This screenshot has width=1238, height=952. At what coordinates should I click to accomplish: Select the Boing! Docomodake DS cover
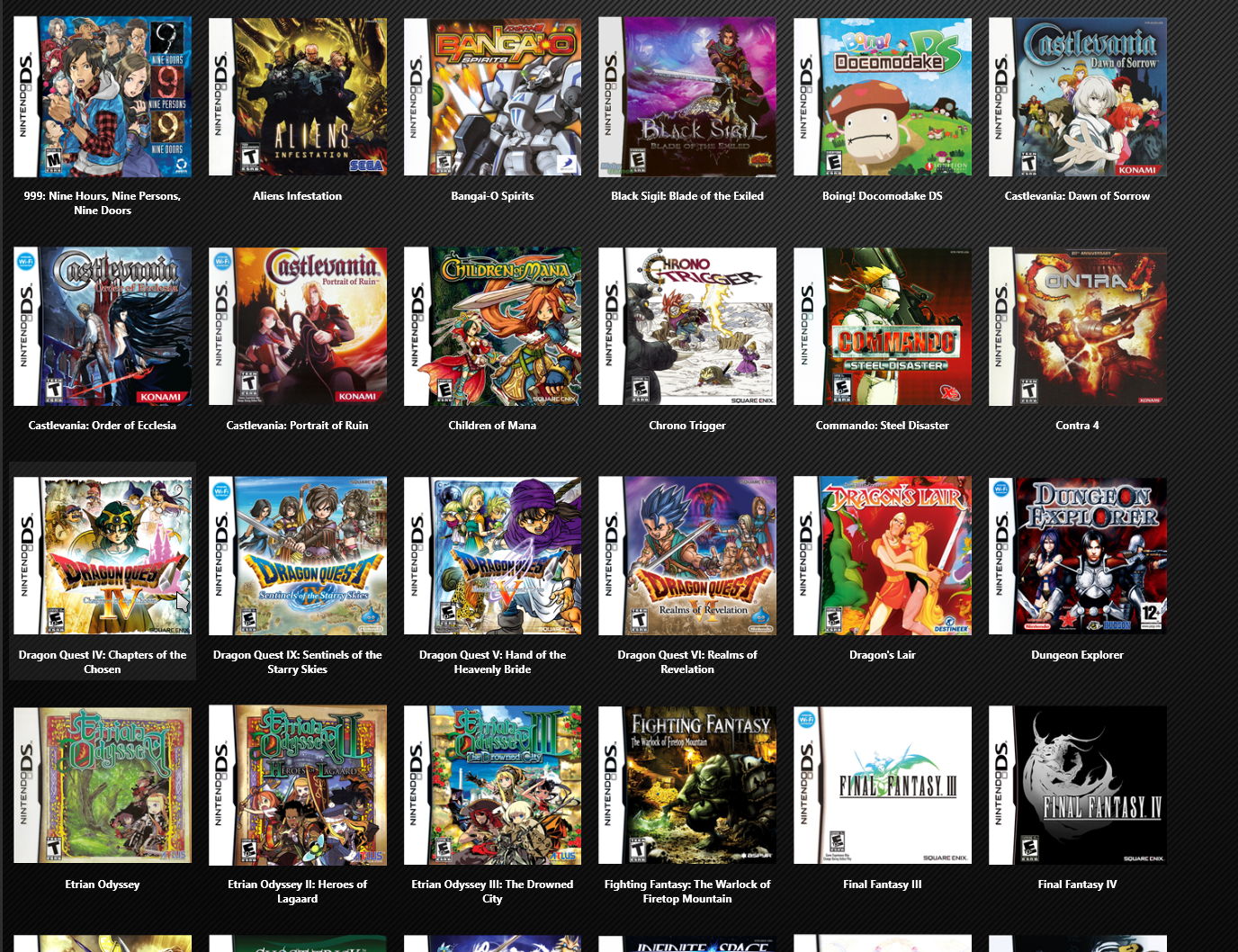coord(883,96)
